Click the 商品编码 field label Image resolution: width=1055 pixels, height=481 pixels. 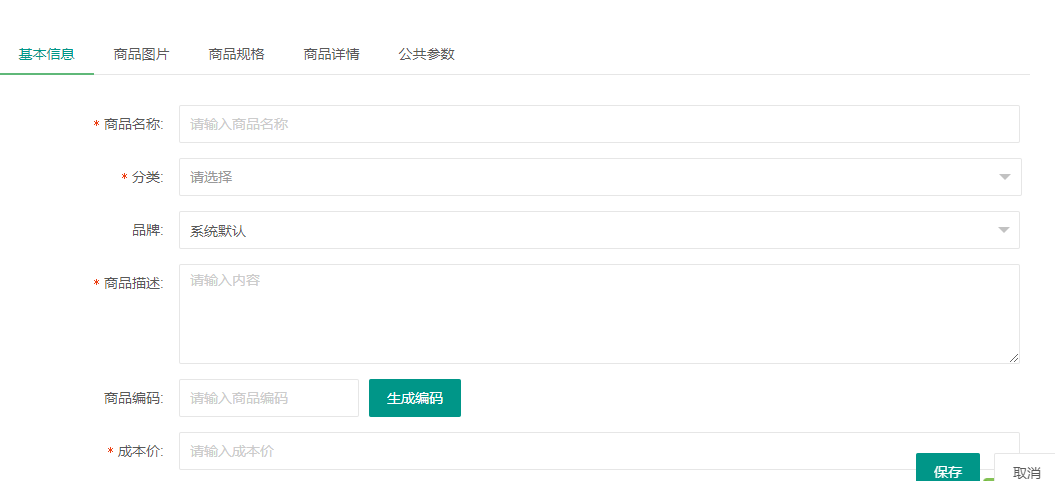[133, 398]
